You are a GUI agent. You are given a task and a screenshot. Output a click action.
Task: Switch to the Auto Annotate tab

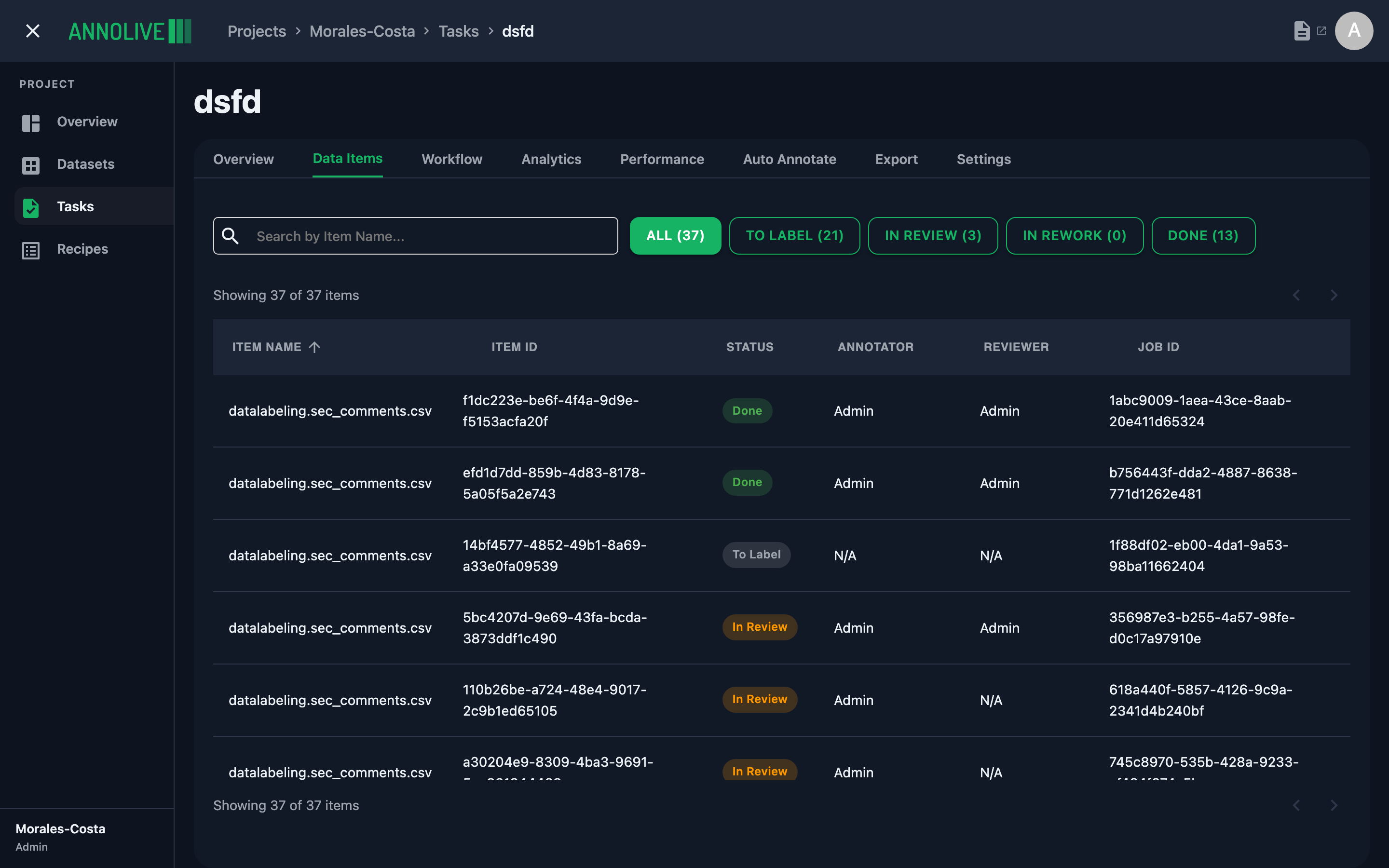pos(790,159)
